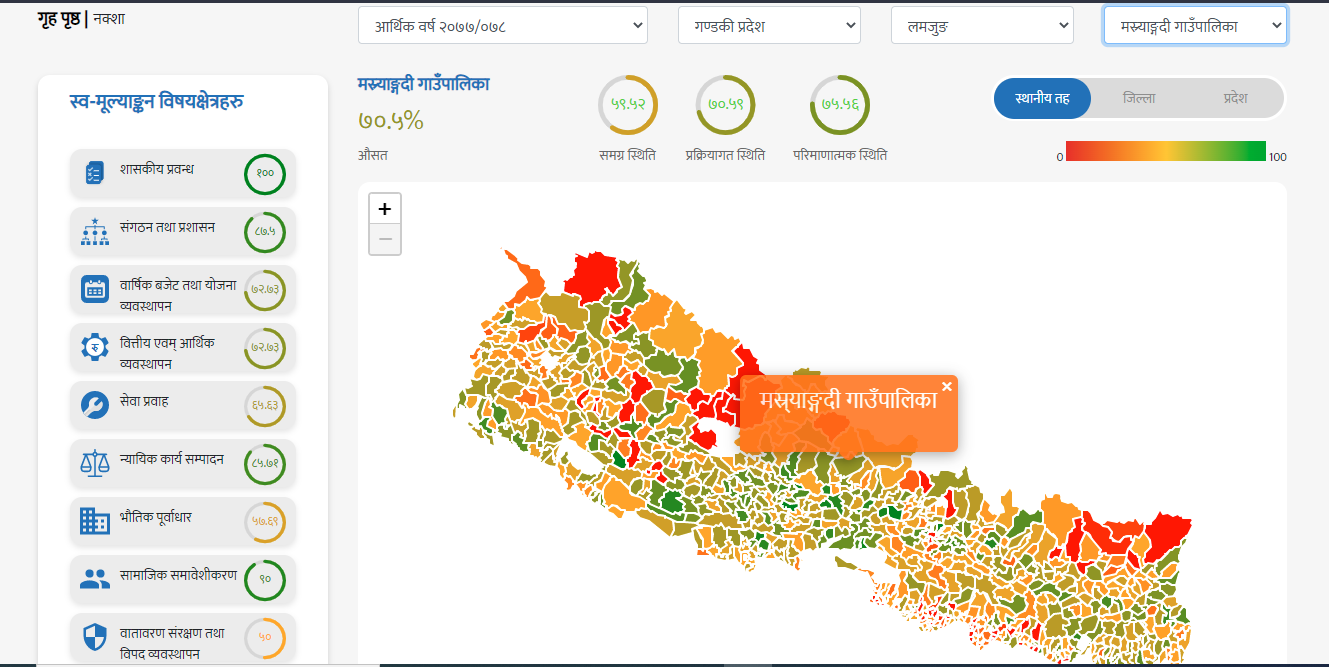Click the वित्तीय एवम् आर्थिक gear icon
The height and width of the screenshot is (667, 1329).
click(95, 348)
